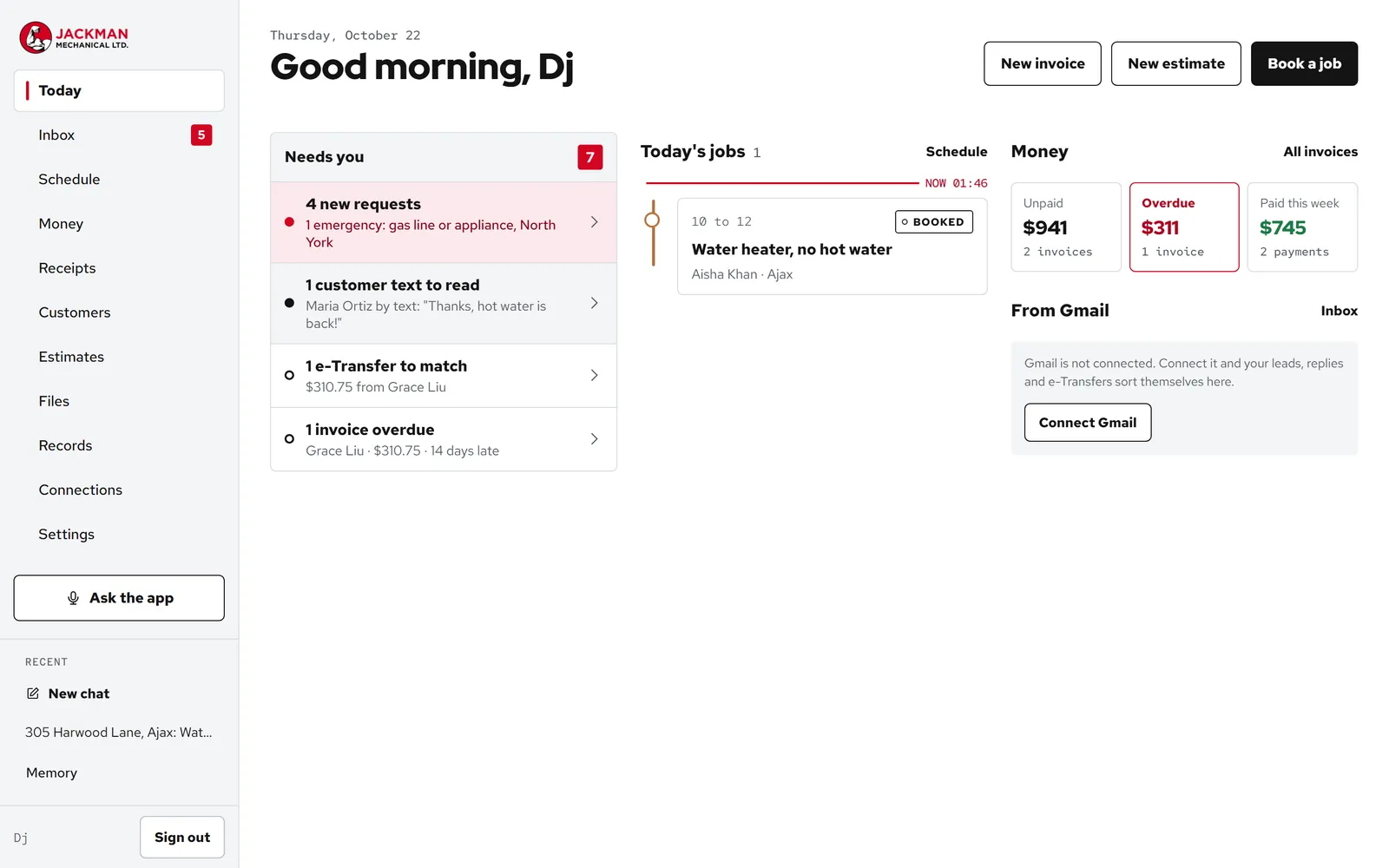Open Records in the sidebar
1389x868 pixels.
pos(119,445)
